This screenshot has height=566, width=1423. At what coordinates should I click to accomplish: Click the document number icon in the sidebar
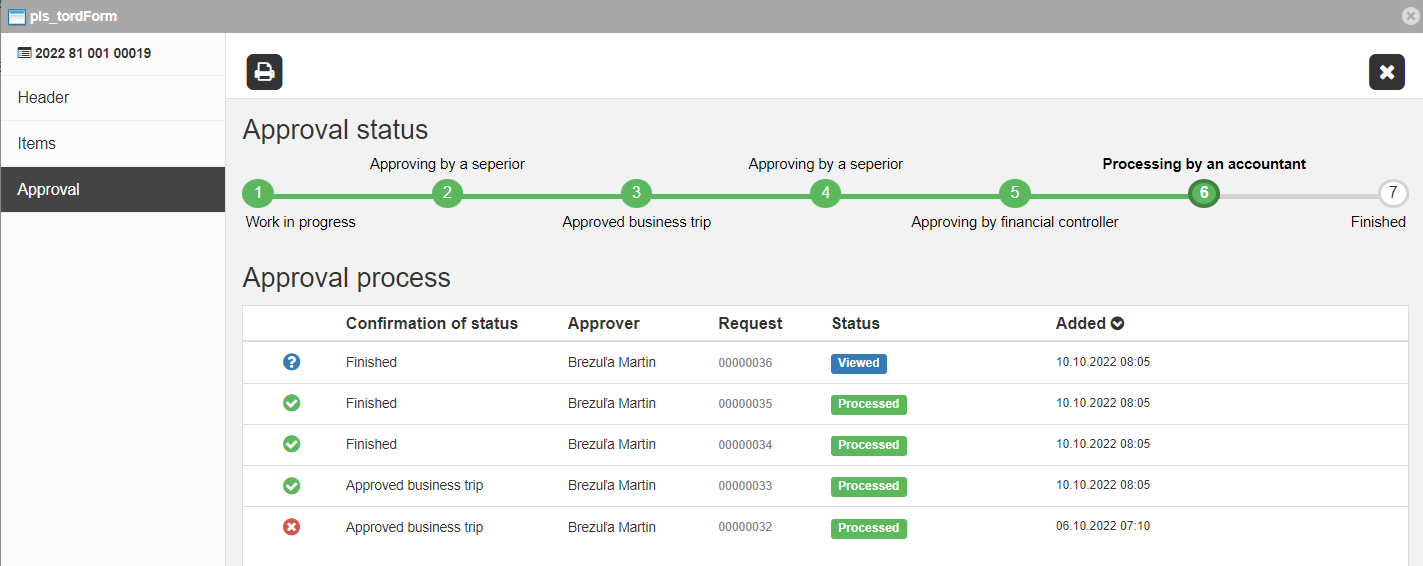click(x=25, y=53)
